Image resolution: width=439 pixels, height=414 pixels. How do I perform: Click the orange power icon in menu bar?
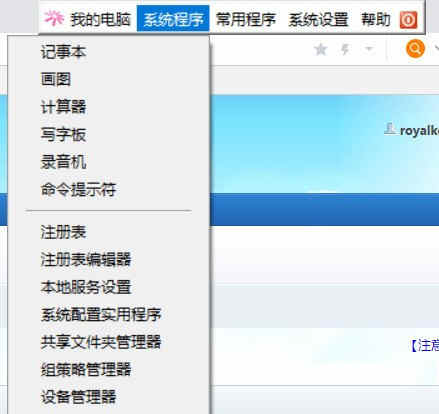408,20
